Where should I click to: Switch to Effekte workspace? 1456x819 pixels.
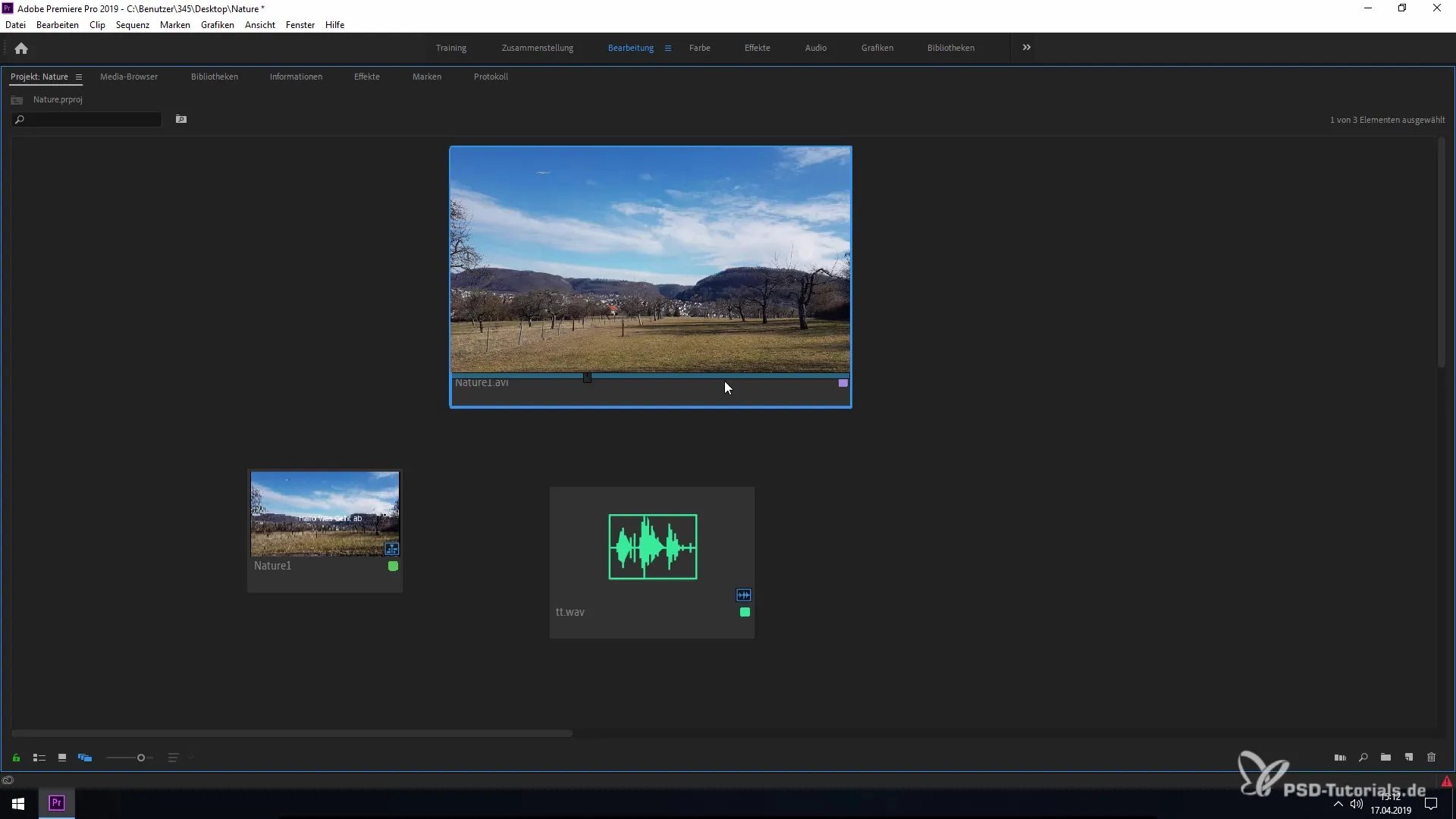758,48
